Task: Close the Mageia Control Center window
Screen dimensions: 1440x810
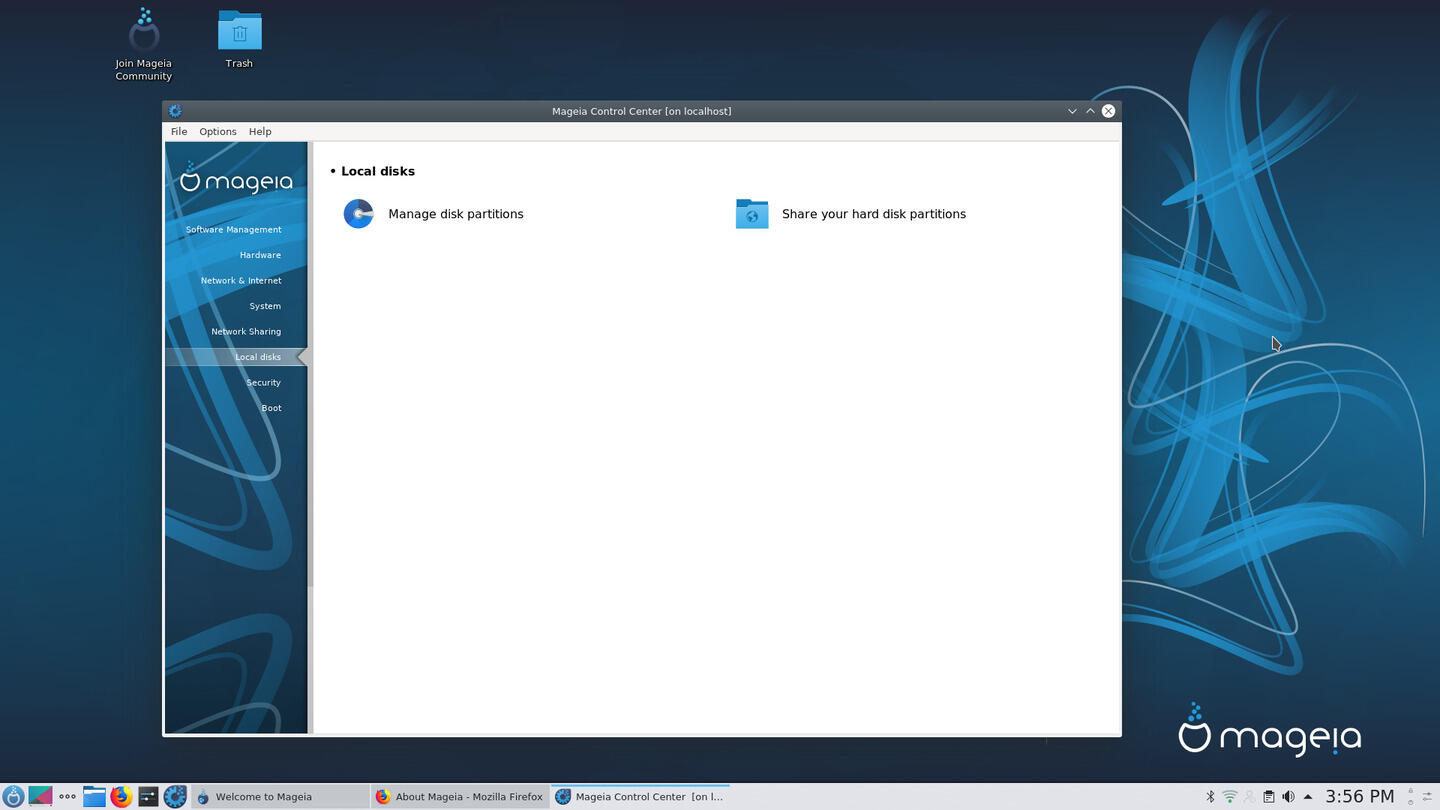Action: (1108, 111)
